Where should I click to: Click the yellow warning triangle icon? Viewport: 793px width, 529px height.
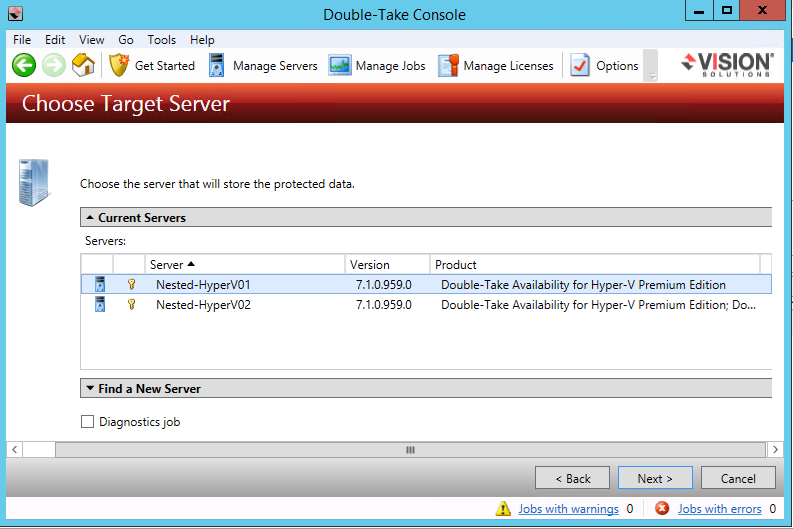click(503, 508)
